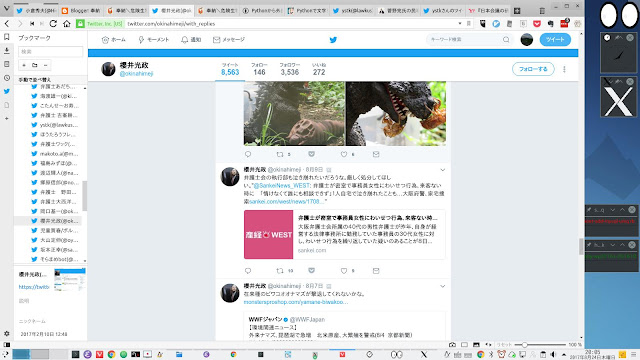Open the @okinahimeji profile handle link
The height and width of the screenshot is (360, 640).
[x=136, y=73]
